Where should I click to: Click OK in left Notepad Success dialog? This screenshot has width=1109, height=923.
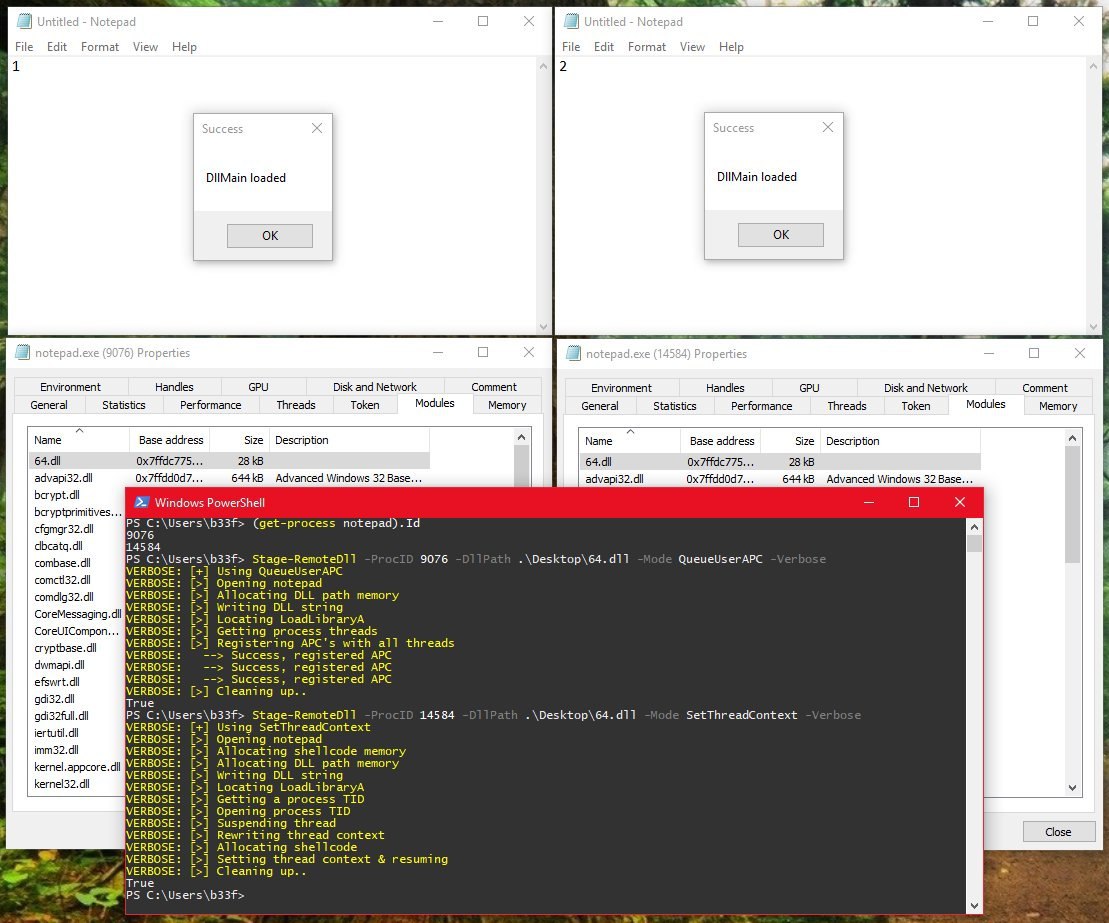point(269,236)
